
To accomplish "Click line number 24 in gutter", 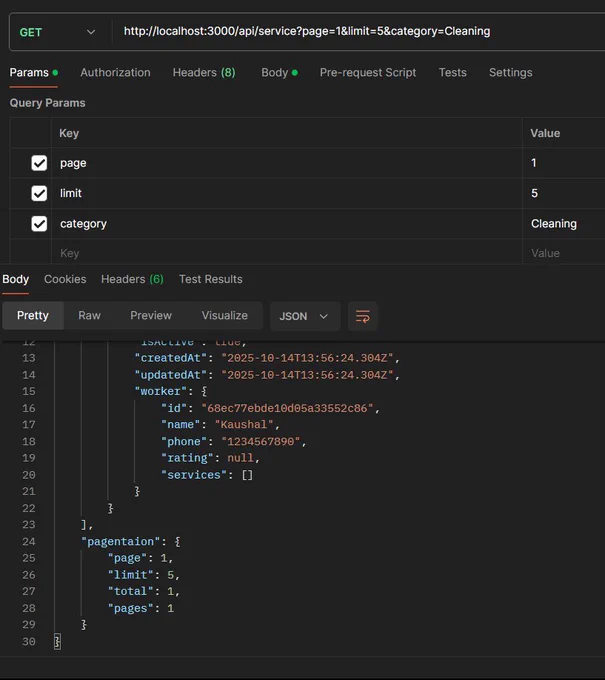I will pyautogui.click(x=29, y=542).
